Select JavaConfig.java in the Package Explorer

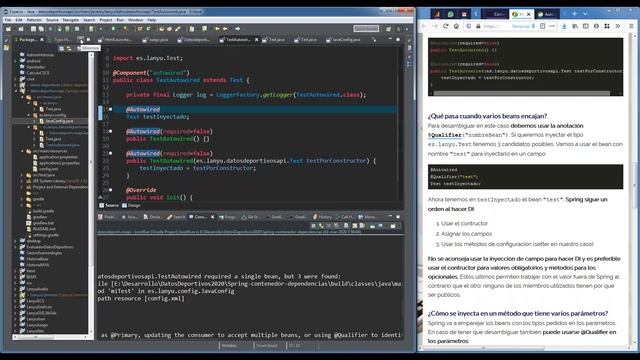[59, 121]
